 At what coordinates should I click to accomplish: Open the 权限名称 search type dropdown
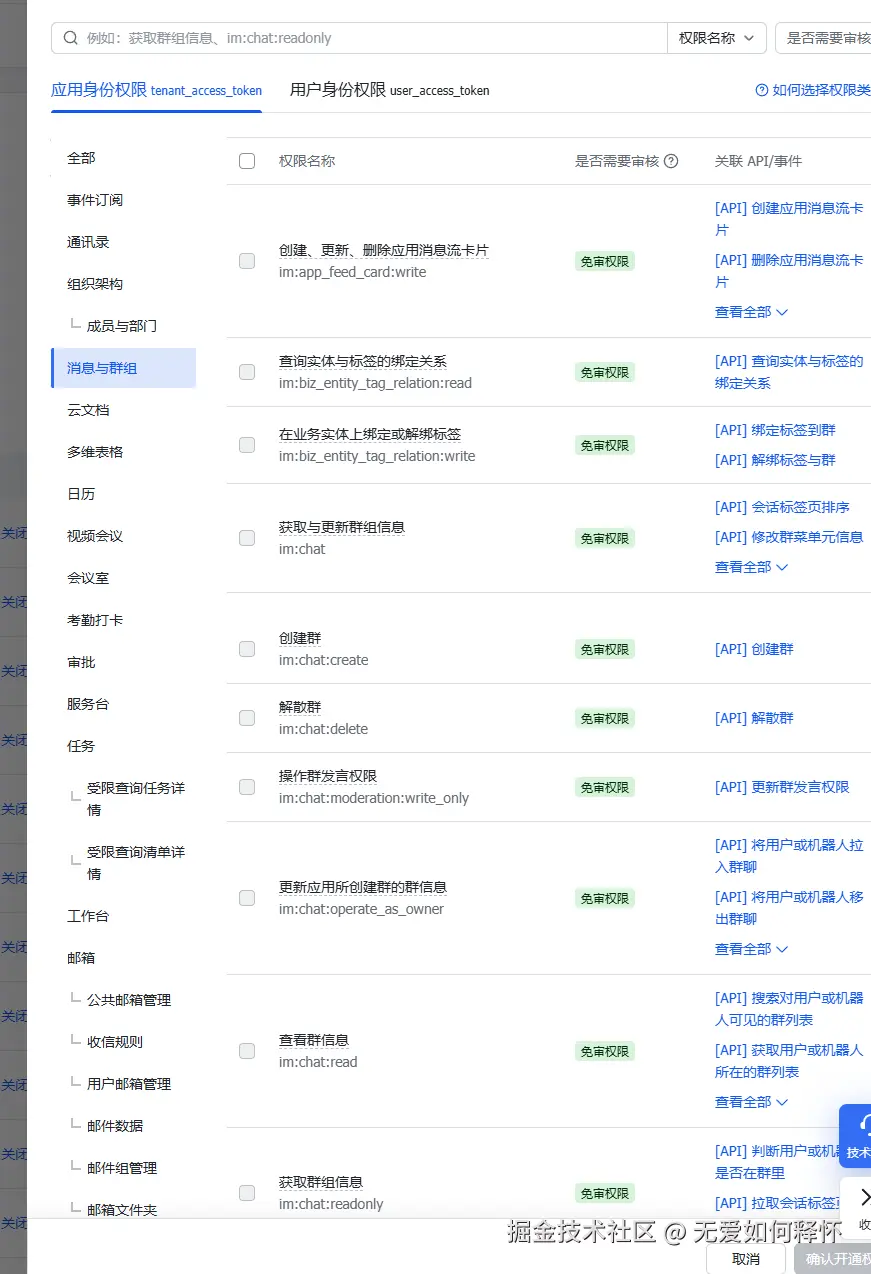pyautogui.click(x=717, y=38)
